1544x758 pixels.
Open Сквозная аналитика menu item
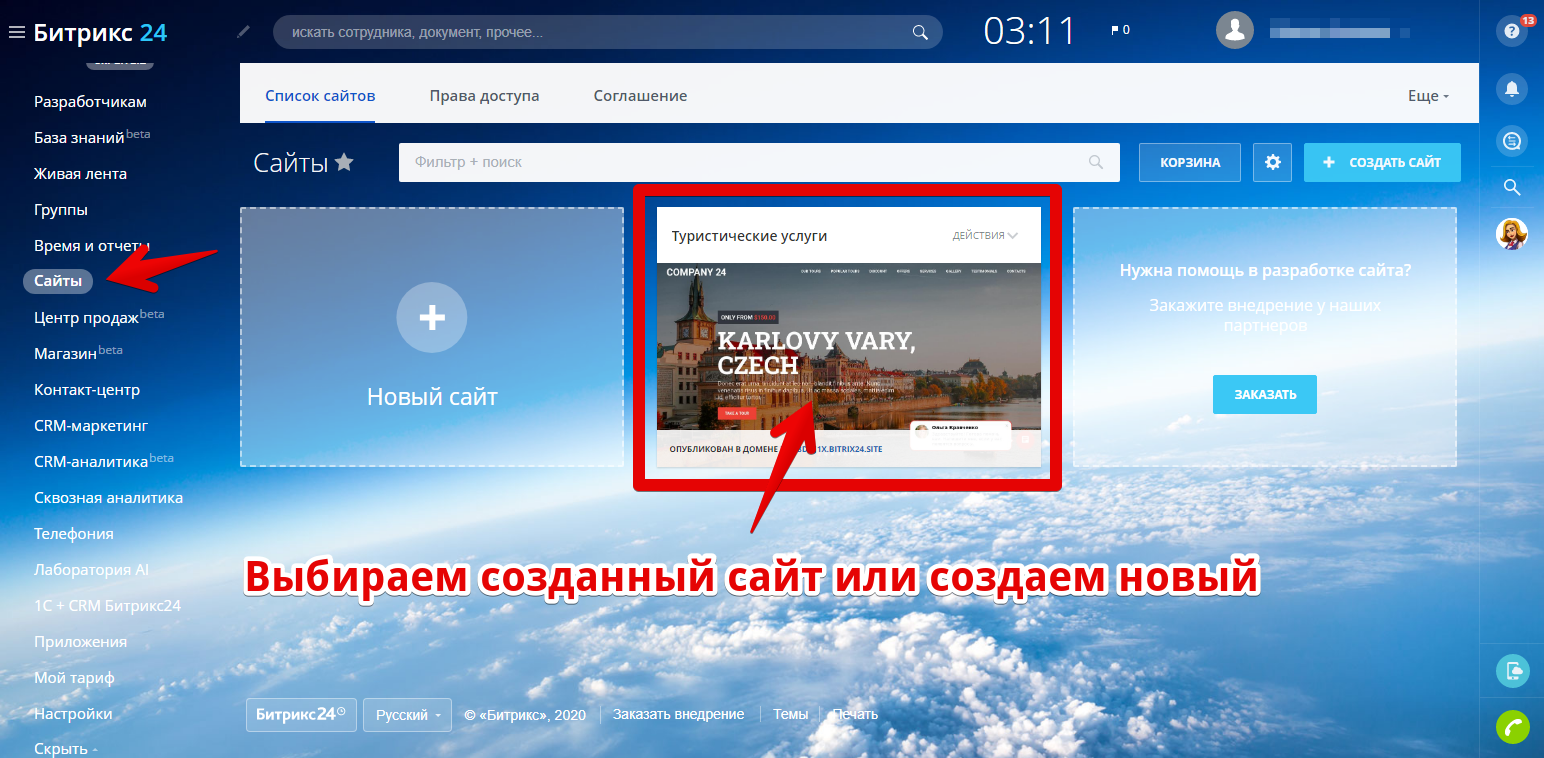tap(108, 498)
